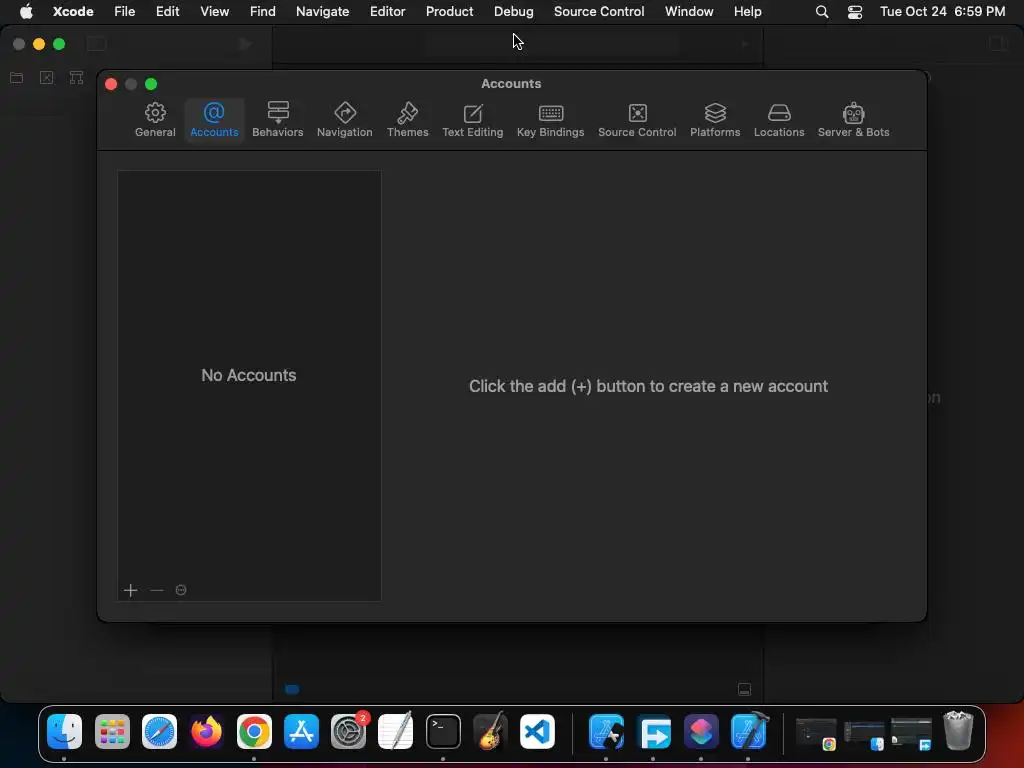Open System Settings from the Dock

349,731
